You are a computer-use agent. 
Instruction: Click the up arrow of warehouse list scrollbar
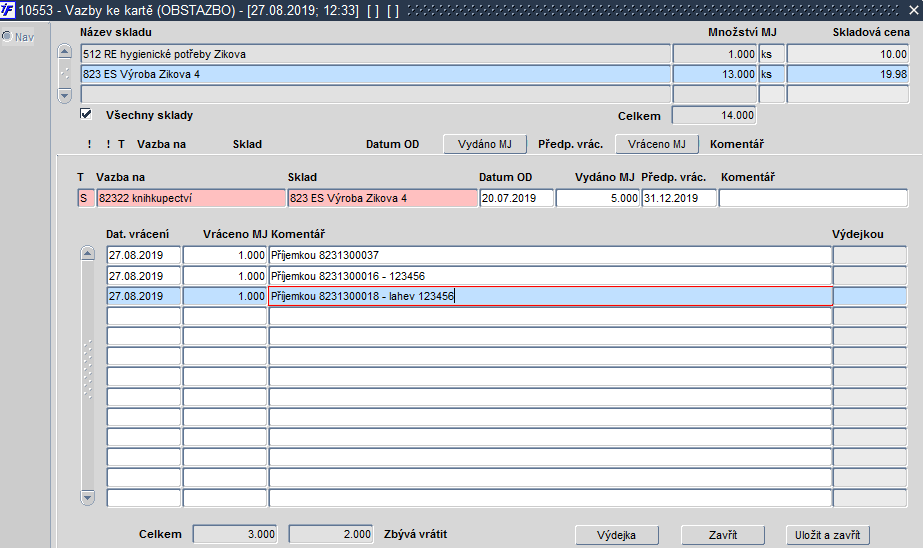[65, 52]
